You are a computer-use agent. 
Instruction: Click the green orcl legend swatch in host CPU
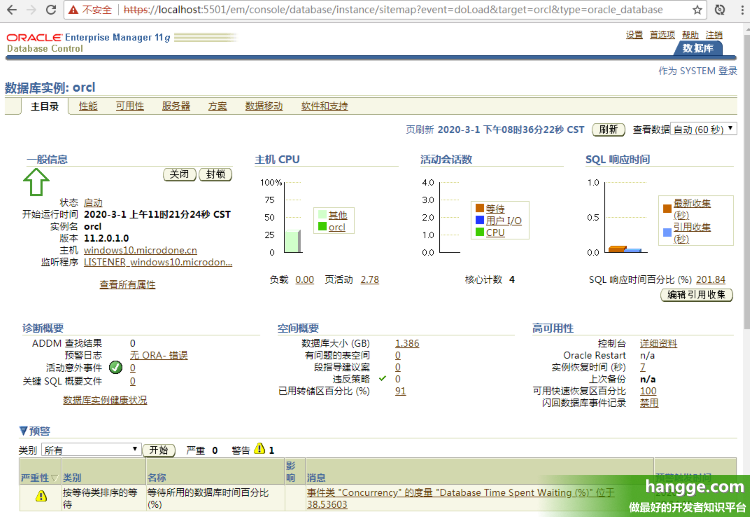click(322, 226)
